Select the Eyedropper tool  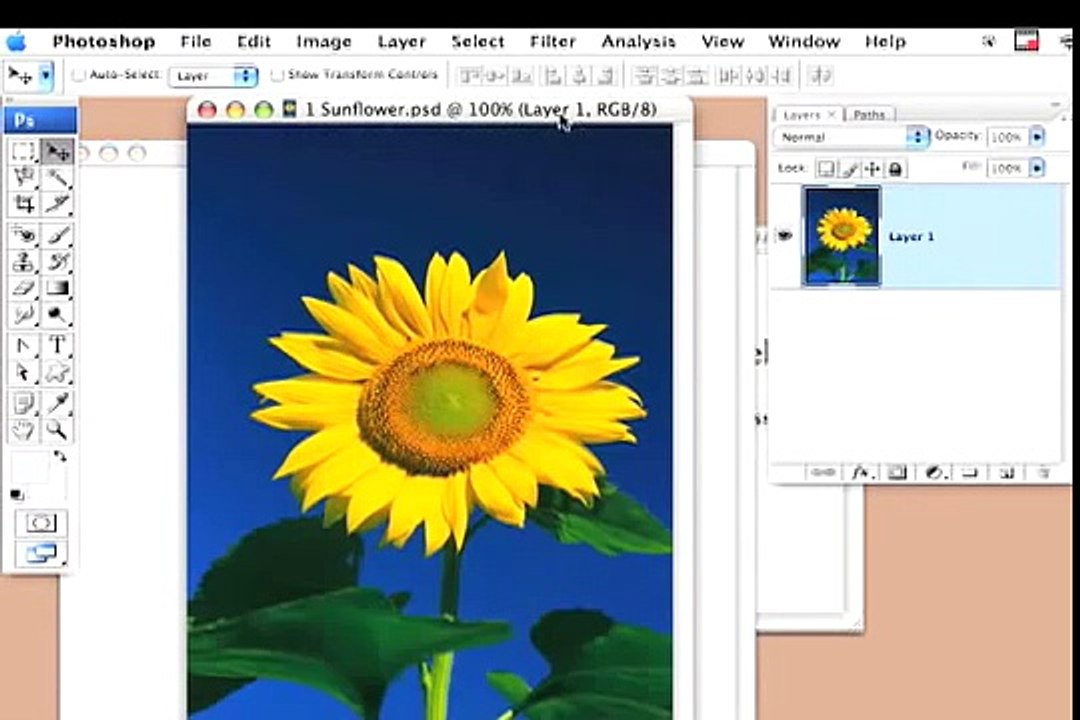[57, 402]
